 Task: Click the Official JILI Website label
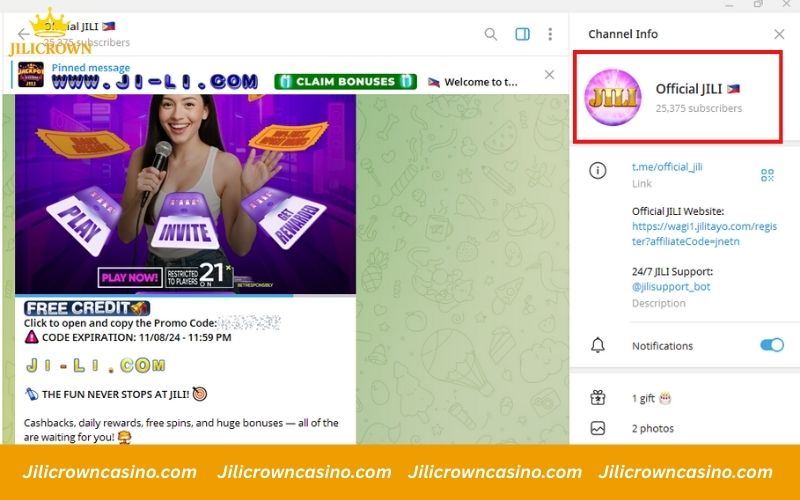[x=678, y=211]
